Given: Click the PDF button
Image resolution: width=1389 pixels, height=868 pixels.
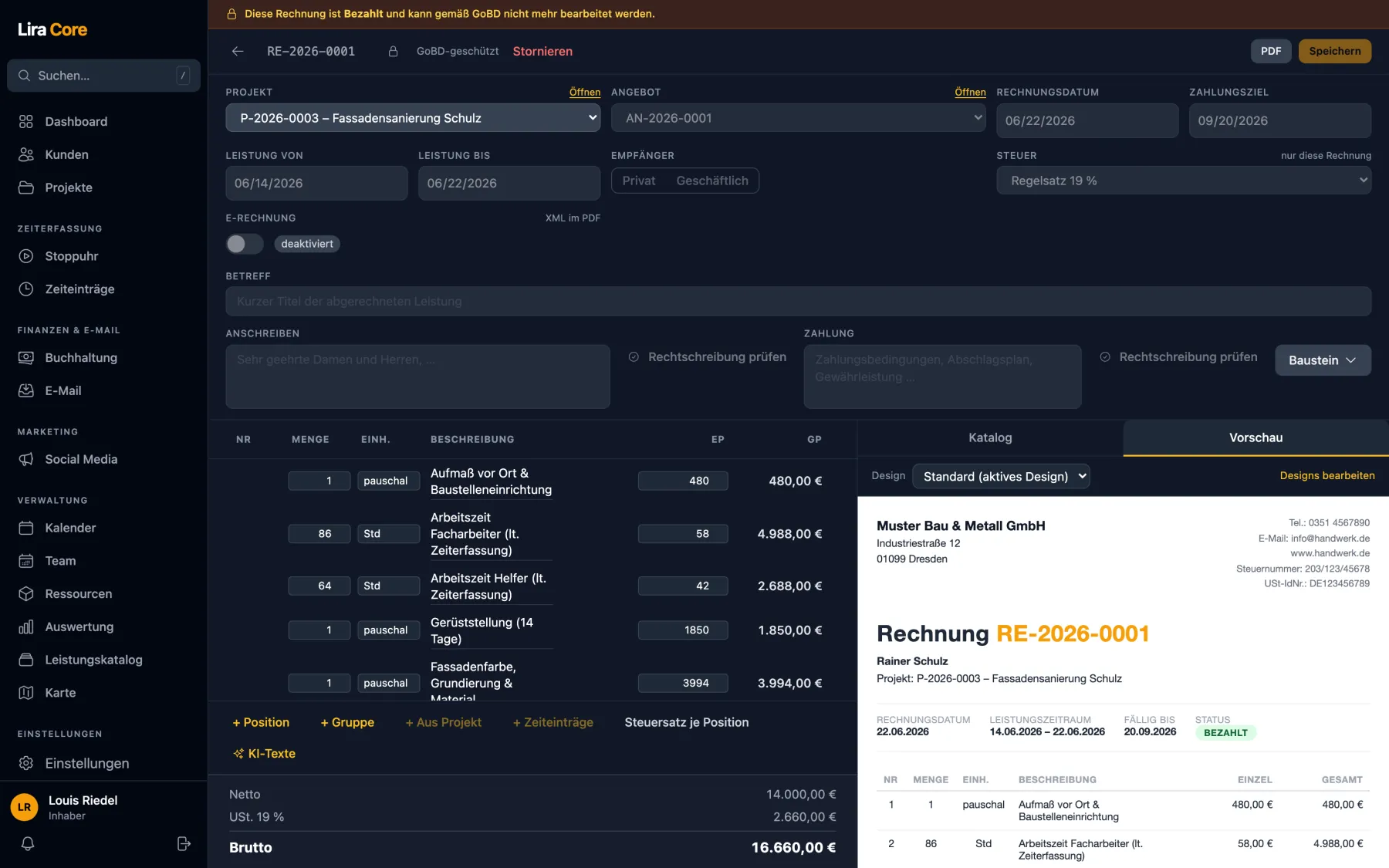Looking at the screenshot, I should tap(1271, 52).
